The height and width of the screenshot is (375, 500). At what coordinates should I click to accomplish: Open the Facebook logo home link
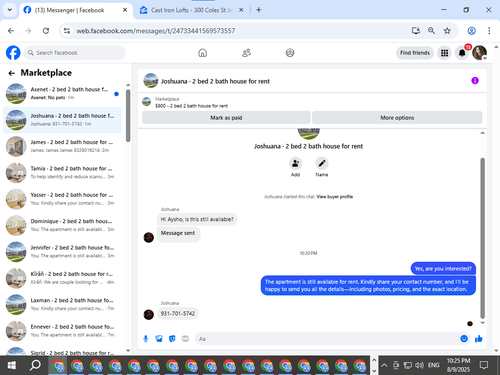pyautogui.click(x=13, y=53)
